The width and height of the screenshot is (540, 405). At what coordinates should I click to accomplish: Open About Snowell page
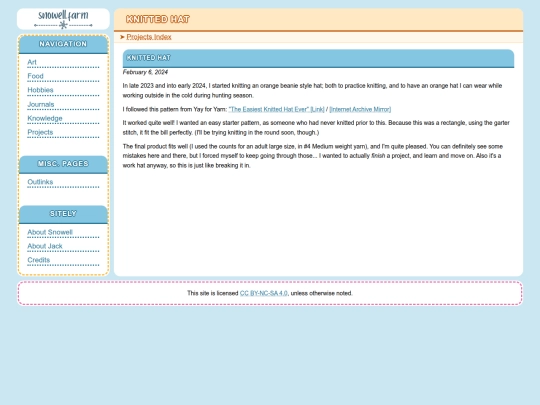(50, 232)
